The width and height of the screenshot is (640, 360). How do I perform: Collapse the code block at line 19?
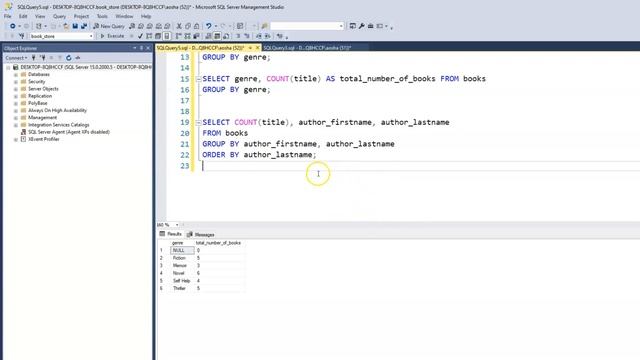coord(198,122)
